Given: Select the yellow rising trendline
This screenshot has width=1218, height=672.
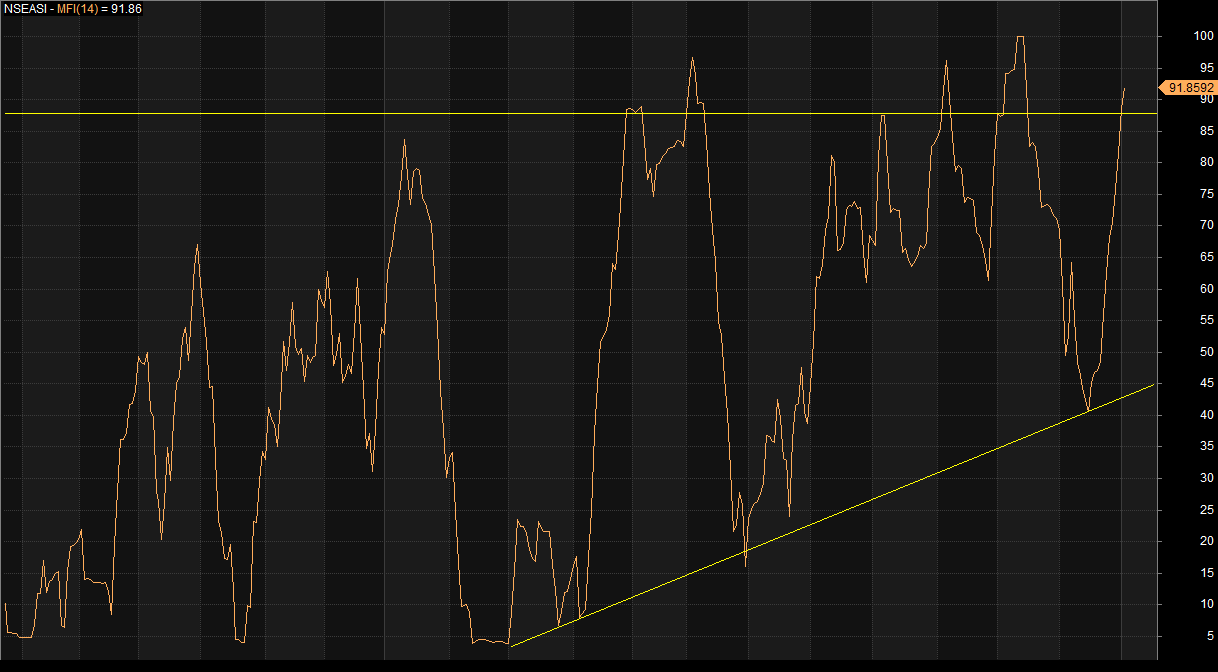Looking at the screenshot, I should pyautogui.click(x=830, y=515).
